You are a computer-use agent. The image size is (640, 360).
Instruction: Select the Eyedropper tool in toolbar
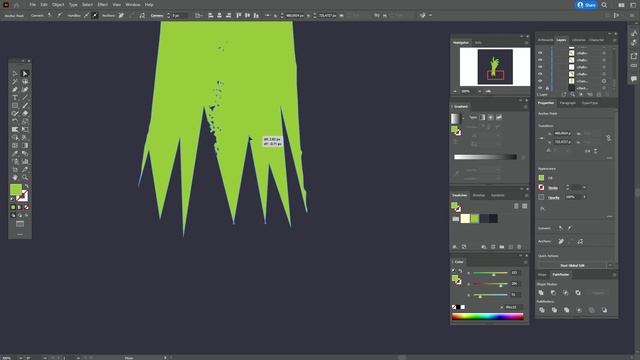(15, 153)
